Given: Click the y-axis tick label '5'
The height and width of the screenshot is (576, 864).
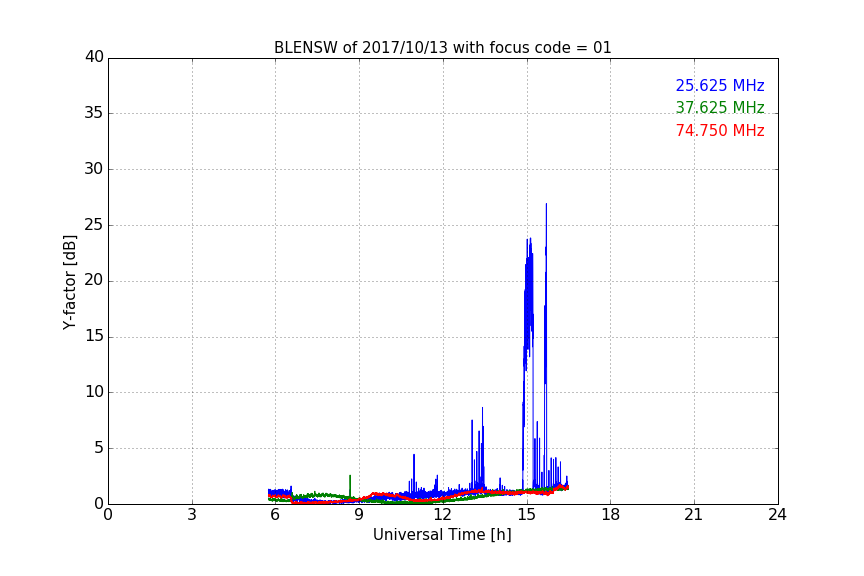Looking at the screenshot, I should (99, 448).
